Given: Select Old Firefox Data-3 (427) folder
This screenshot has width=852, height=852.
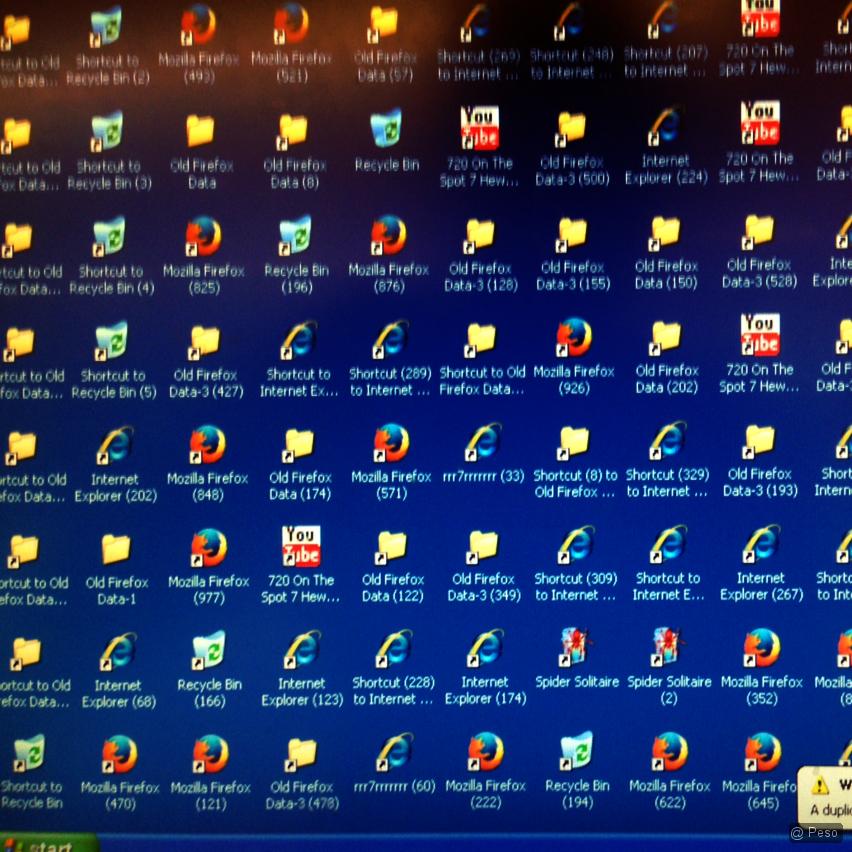Looking at the screenshot, I should pos(205,344).
